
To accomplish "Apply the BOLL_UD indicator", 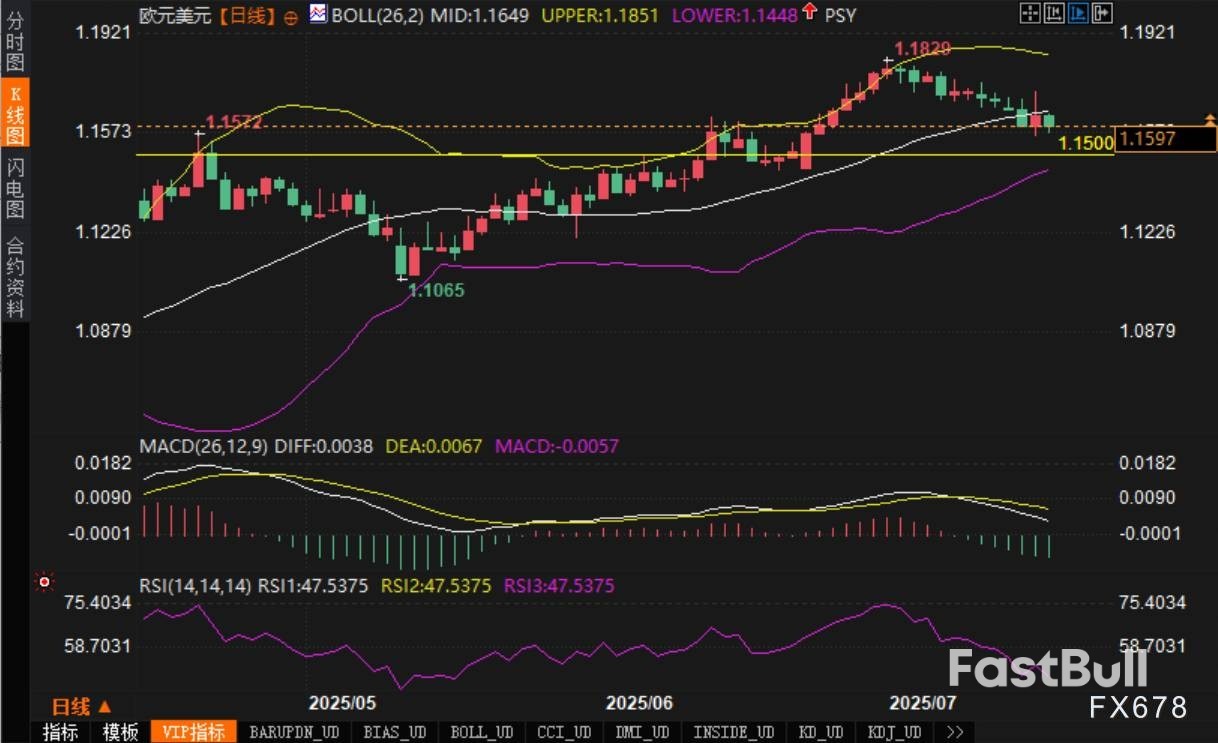I will [x=482, y=732].
